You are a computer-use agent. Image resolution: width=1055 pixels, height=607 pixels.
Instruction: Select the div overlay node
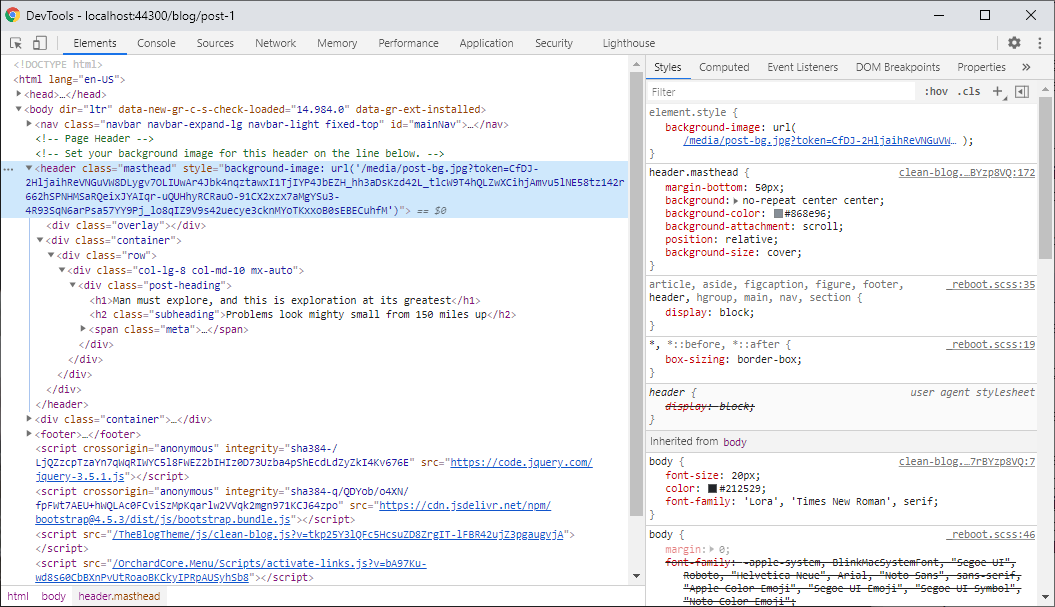pos(126,225)
